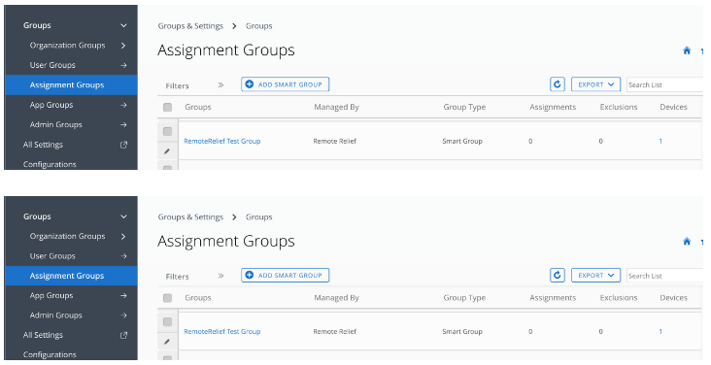This screenshot has height=365, width=711.
Task: Click 'Smart Group' cell in upper screenshot
Action: (462, 141)
